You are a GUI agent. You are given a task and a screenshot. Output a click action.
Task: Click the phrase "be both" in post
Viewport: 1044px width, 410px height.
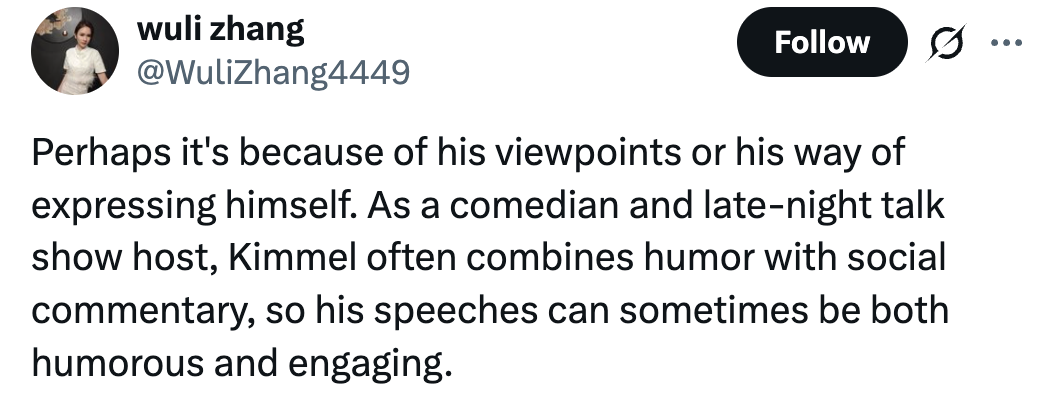coord(892,311)
